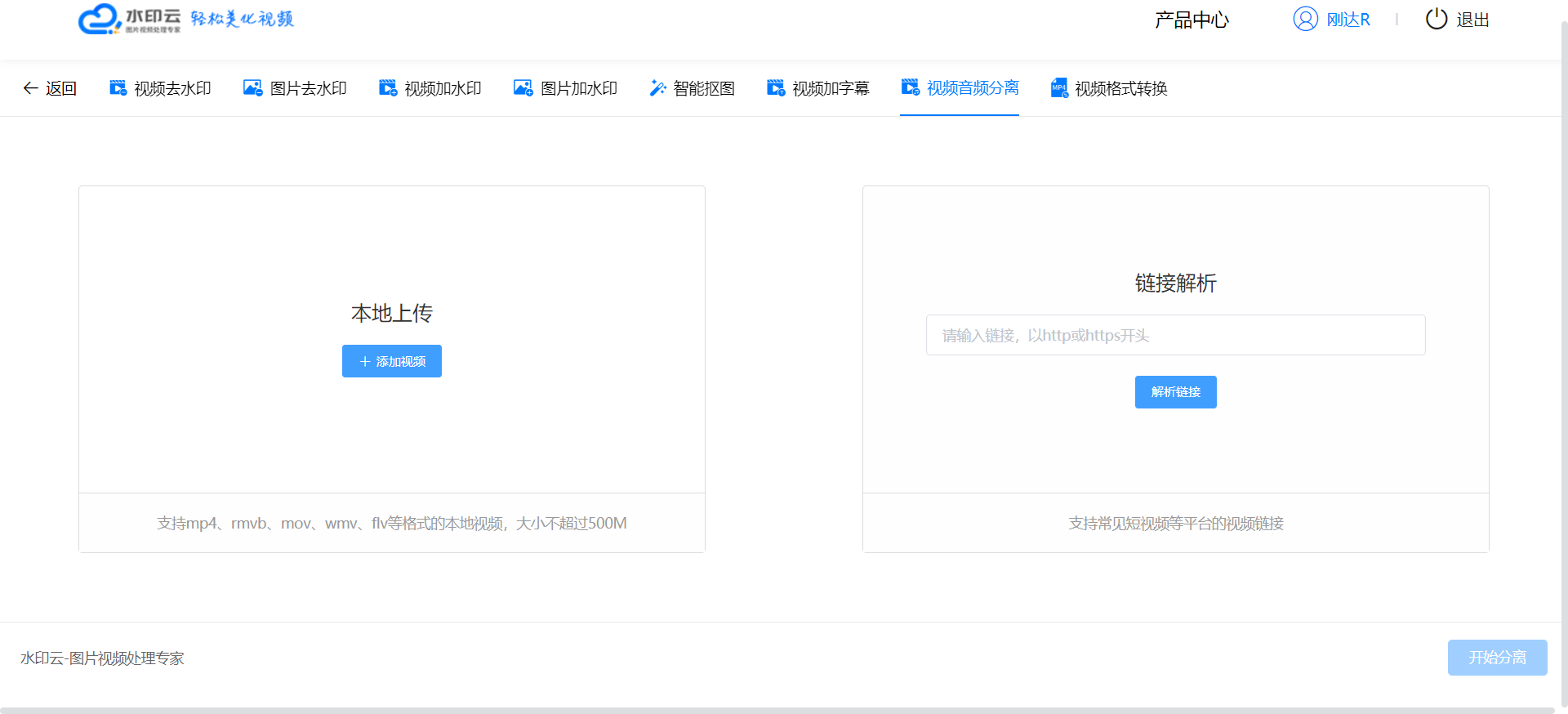Click the 本地上传 heading

[392, 313]
